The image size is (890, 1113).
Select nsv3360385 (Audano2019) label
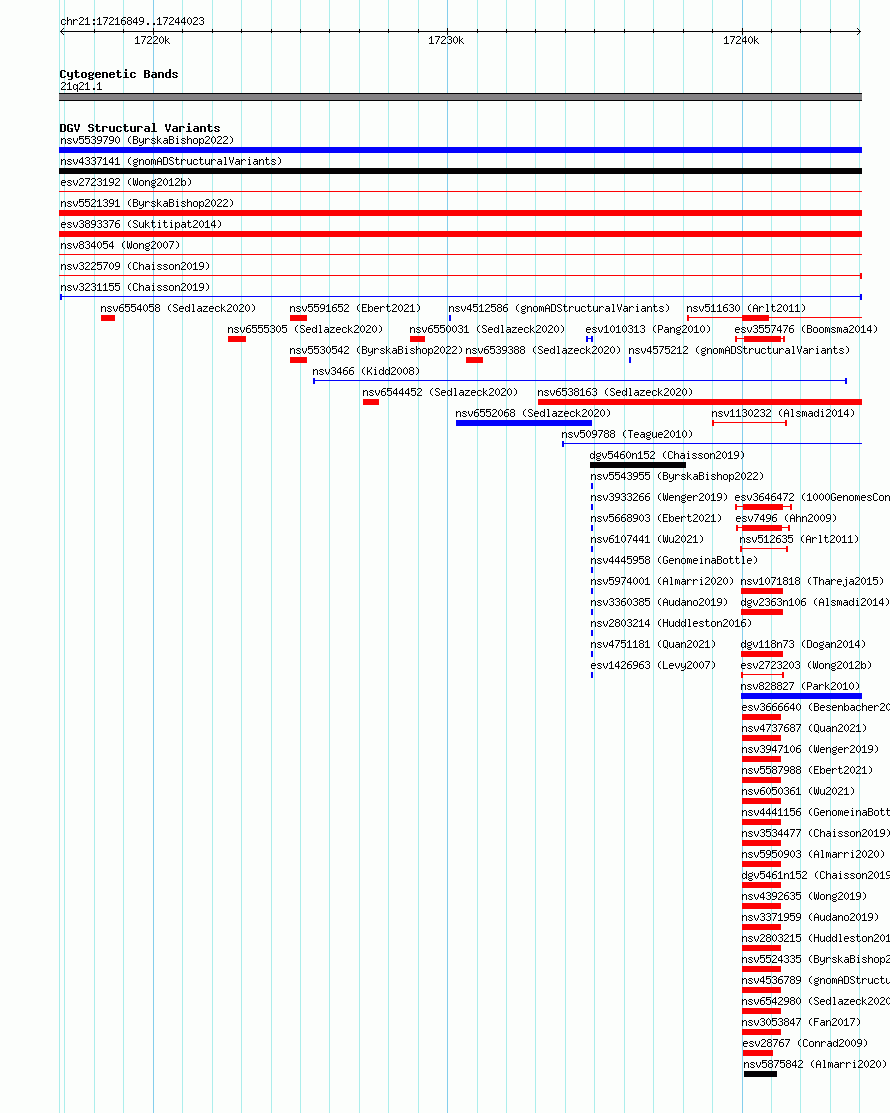659,603
